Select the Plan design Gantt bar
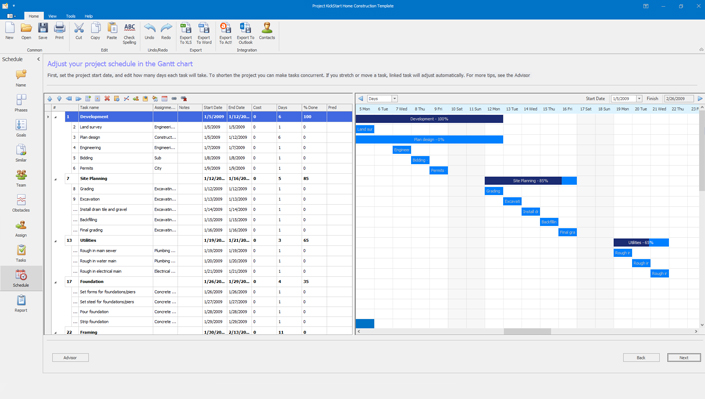The image size is (705, 399). (429, 139)
